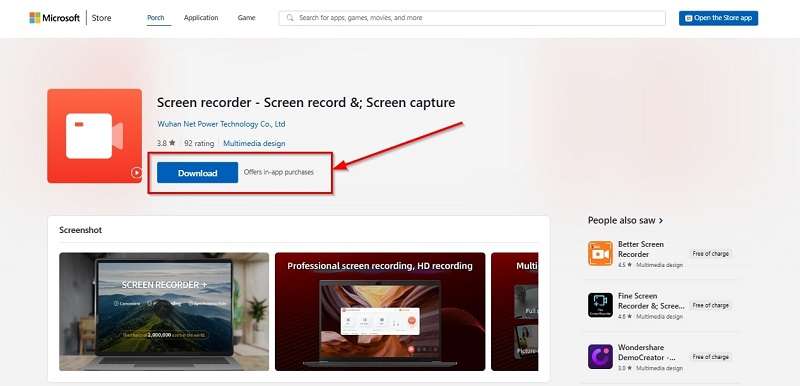Switch to the Porch tab
The height and width of the screenshot is (386, 800).
pos(156,18)
